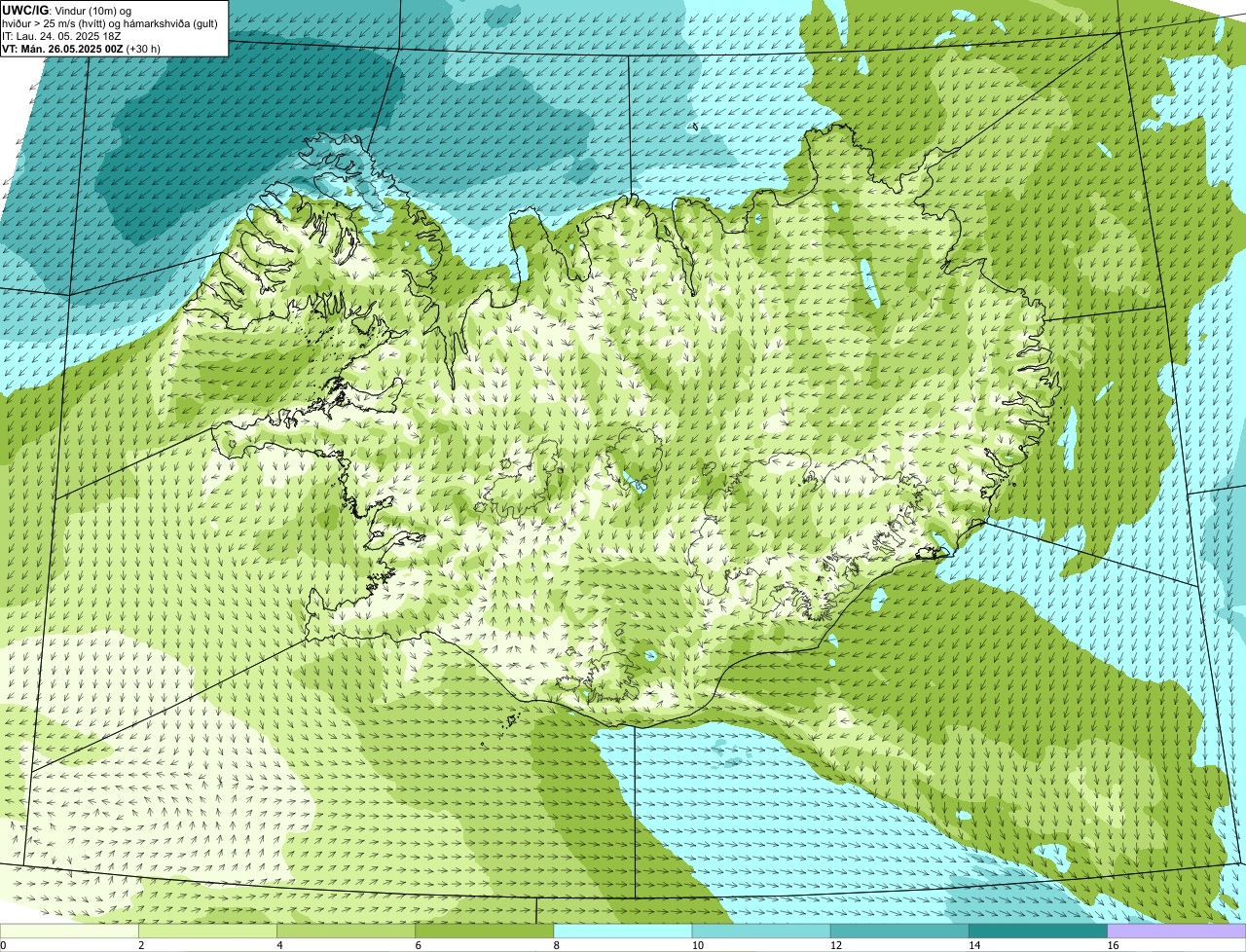
Task: Click the legend scale label '8'
Action: [556, 945]
